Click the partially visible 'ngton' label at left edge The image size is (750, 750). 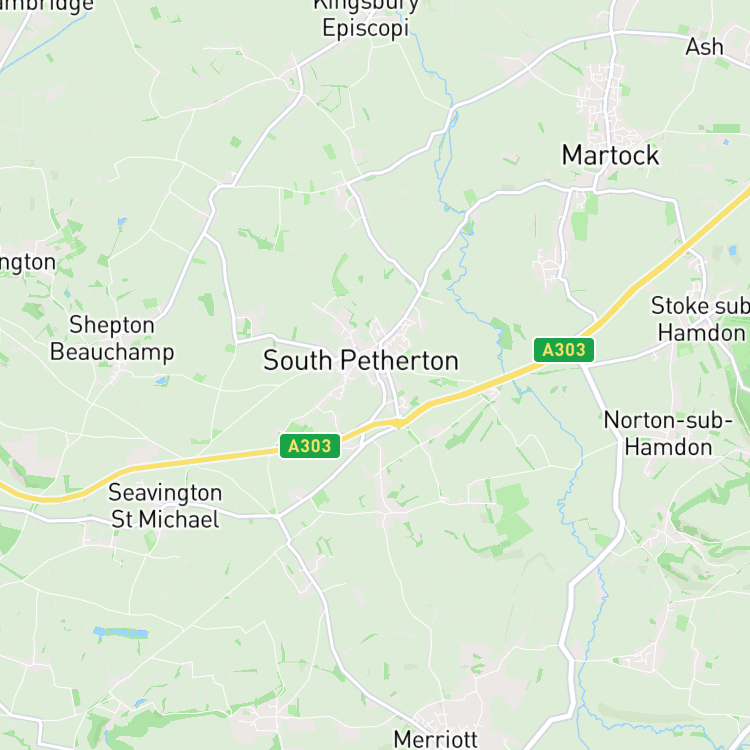(28, 264)
